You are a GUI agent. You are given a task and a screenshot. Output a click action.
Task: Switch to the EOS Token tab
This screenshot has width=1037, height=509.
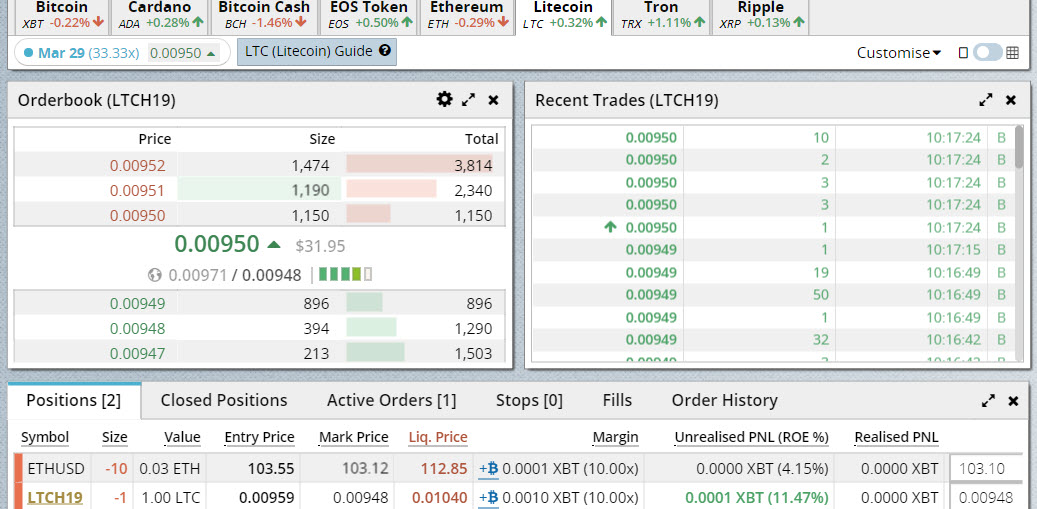369,16
